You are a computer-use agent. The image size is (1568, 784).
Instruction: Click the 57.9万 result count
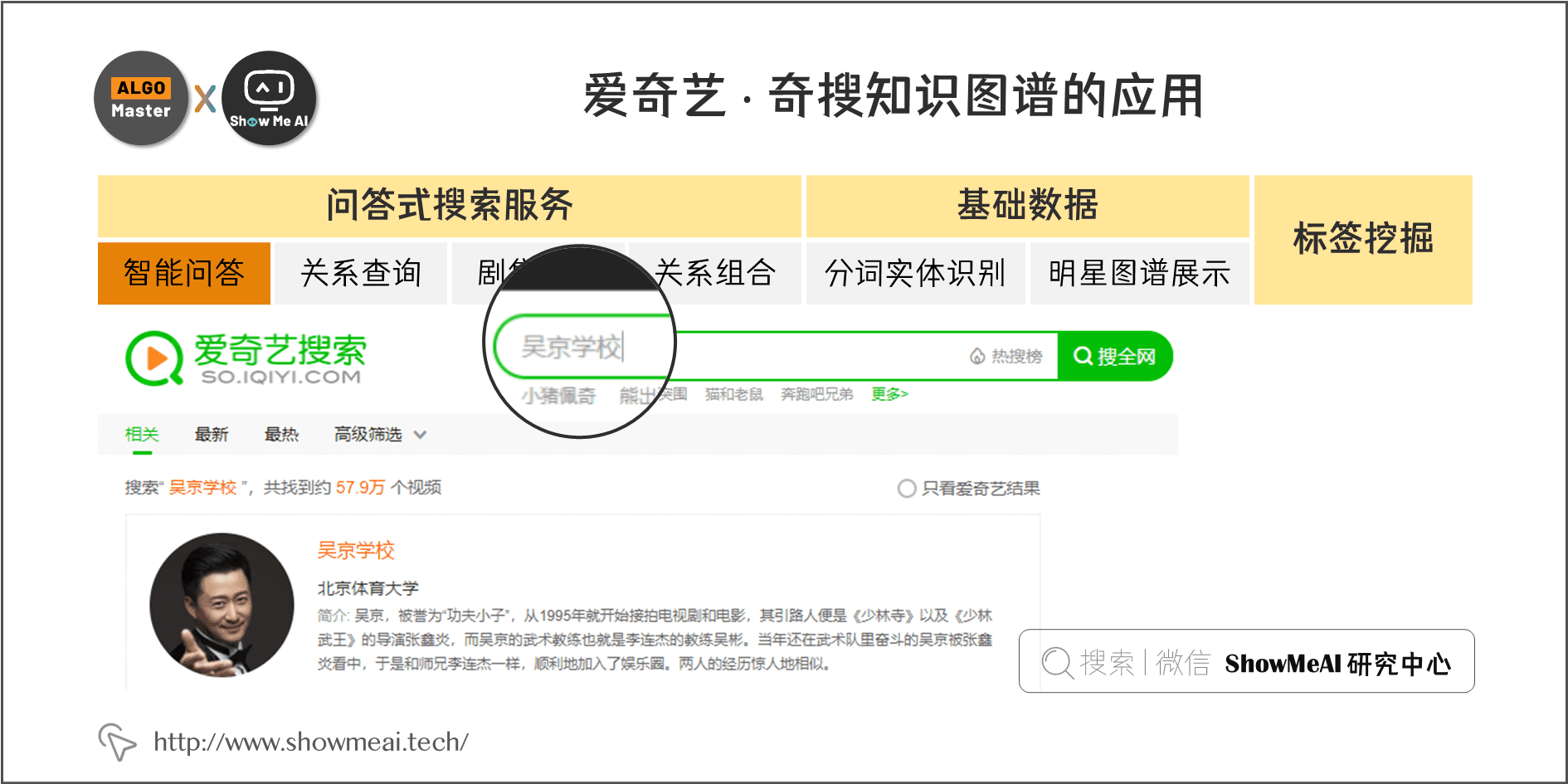(360, 487)
